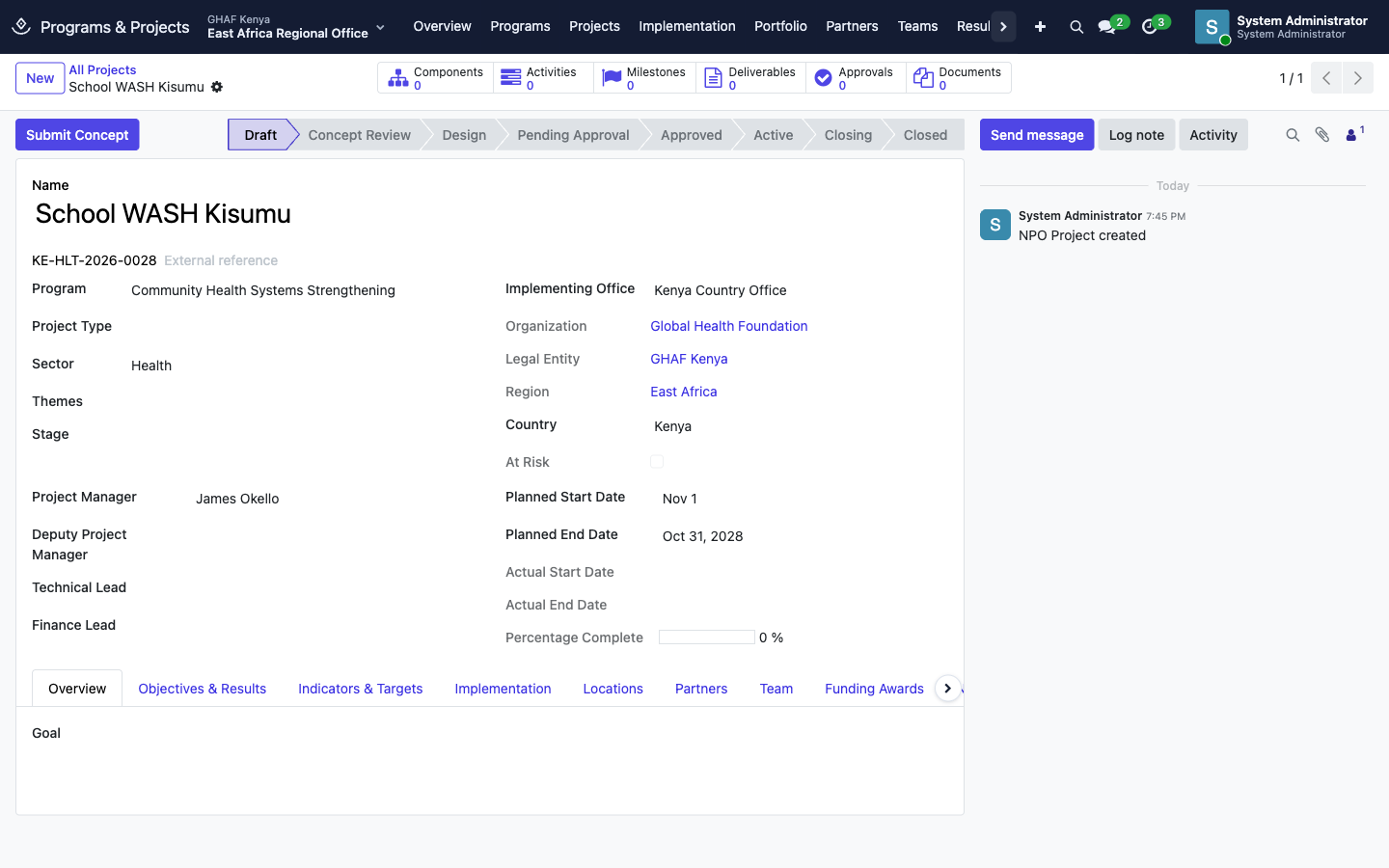Click the Planned End Date field

click(803, 536)
